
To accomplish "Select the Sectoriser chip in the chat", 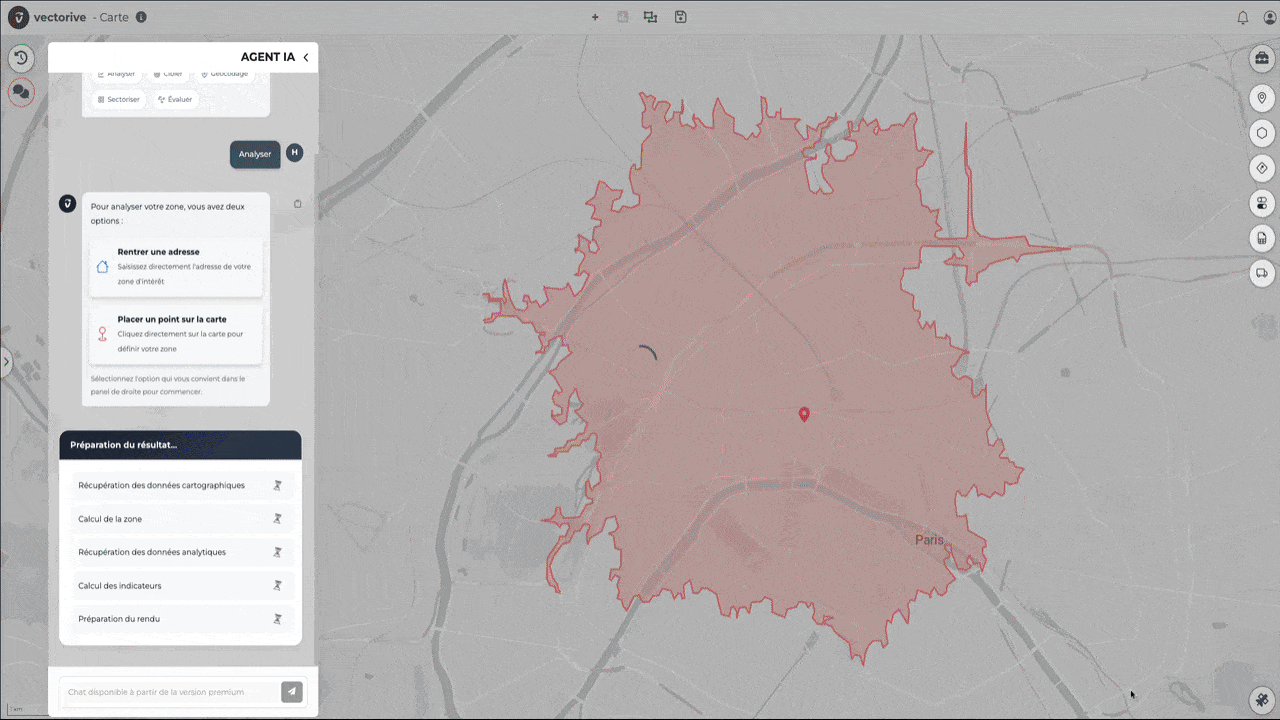I will tap(118, 99).
